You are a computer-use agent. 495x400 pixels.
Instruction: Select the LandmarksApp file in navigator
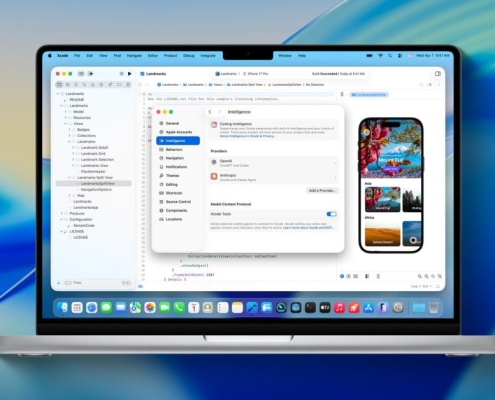(x=86, y=207)
